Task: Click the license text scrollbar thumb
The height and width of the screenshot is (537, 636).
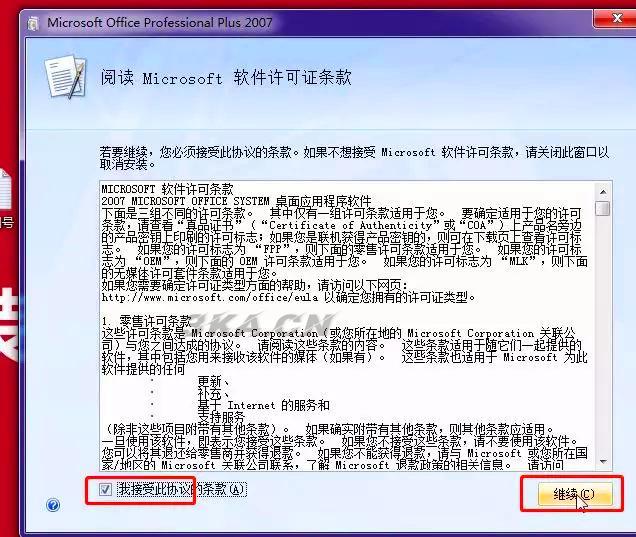Action: pos(603,208)
